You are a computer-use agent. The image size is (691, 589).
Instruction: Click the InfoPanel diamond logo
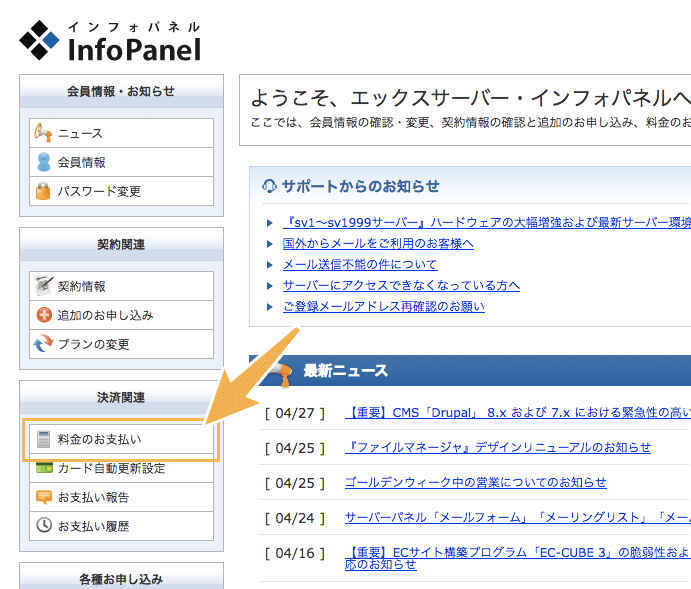click(x=39, y=40)
